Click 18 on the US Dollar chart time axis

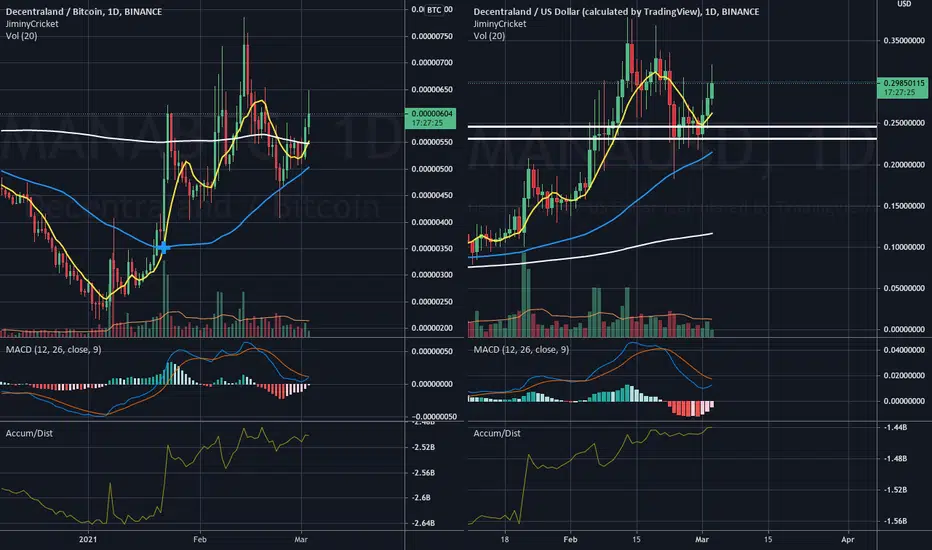[505, 539]
